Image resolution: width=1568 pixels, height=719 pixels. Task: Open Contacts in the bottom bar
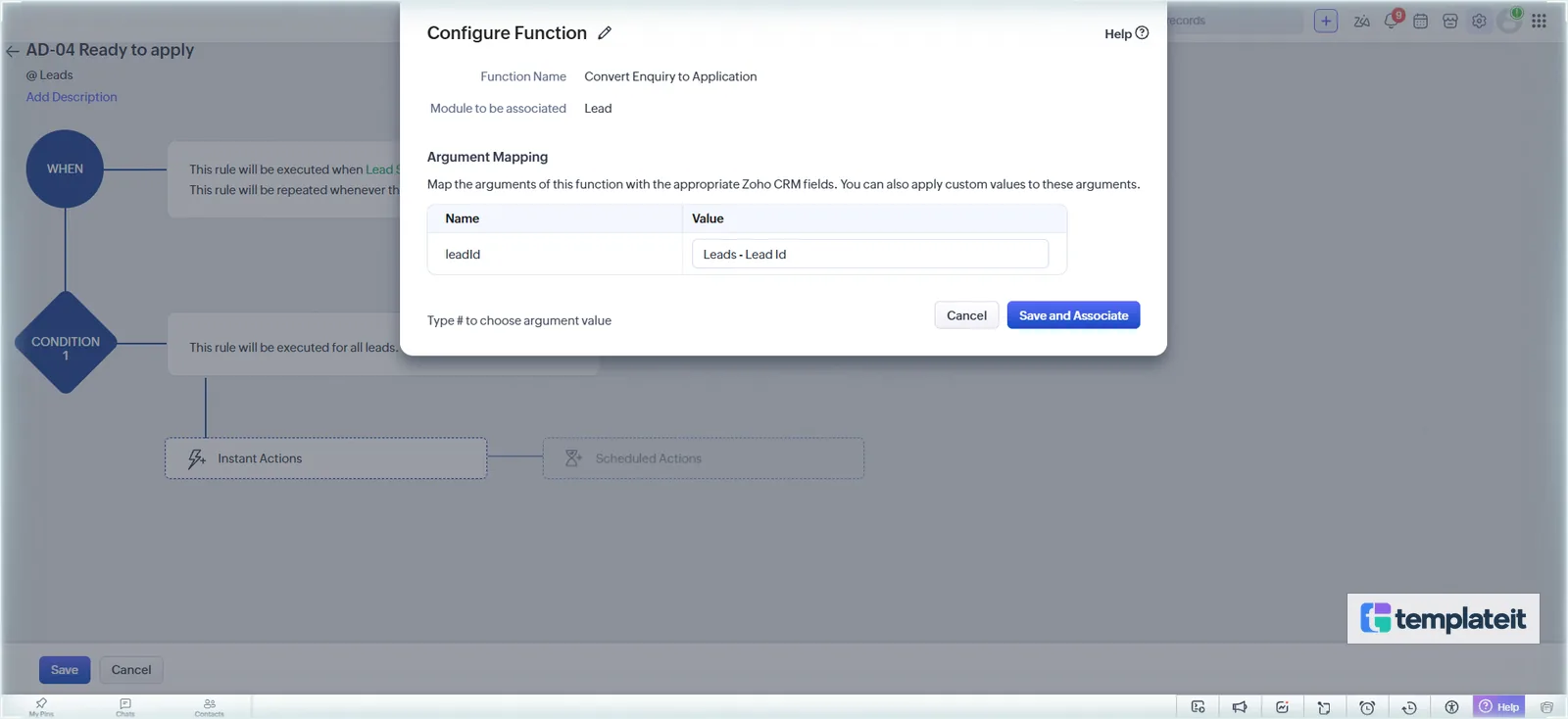[x=209, y=707]
